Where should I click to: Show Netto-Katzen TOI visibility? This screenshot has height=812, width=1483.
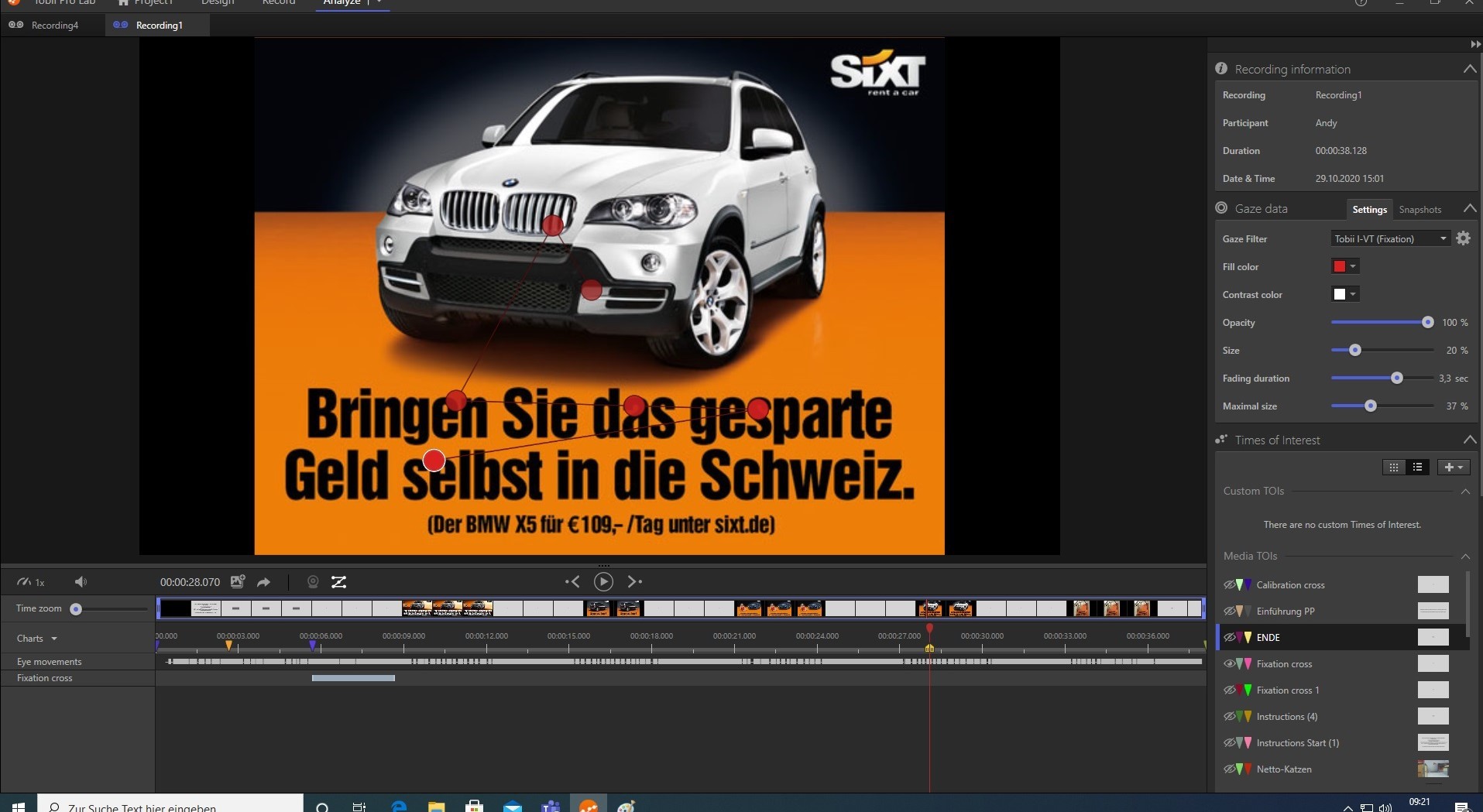tap(1229, 769)
